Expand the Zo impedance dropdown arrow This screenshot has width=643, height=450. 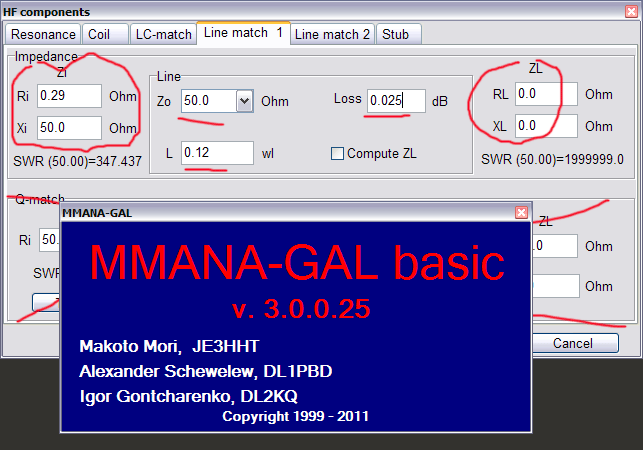coord(245,101)
